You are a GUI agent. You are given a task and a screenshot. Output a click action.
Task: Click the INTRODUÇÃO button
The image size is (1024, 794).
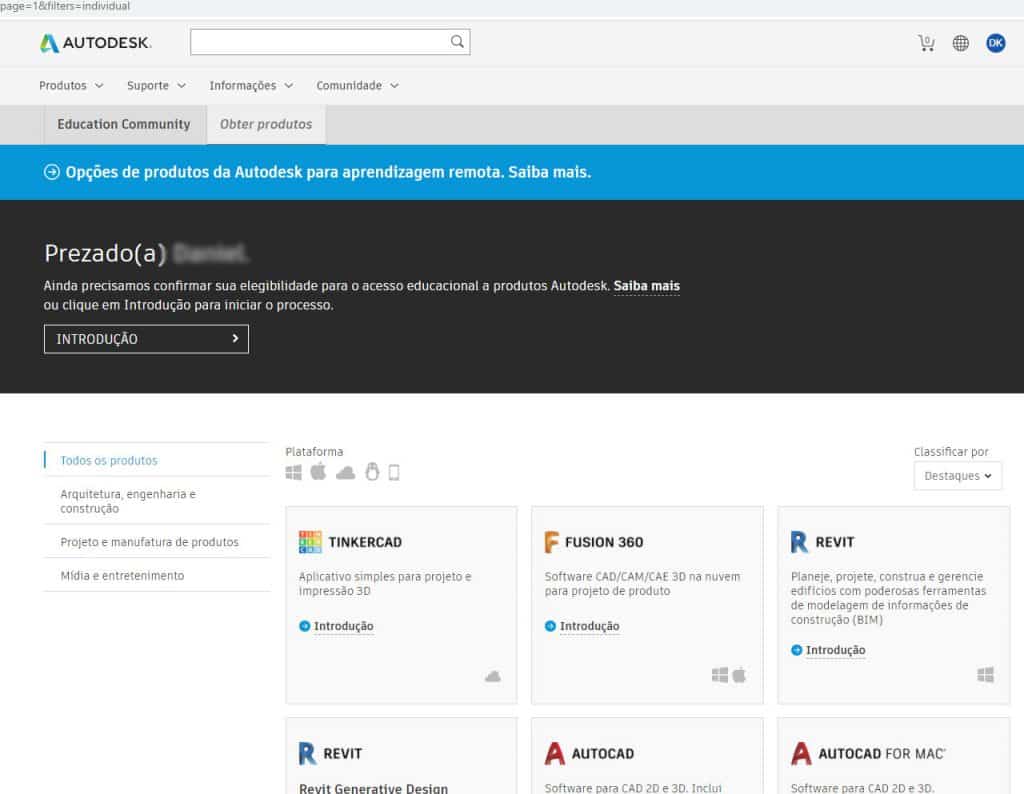click(x=145, y=339)
